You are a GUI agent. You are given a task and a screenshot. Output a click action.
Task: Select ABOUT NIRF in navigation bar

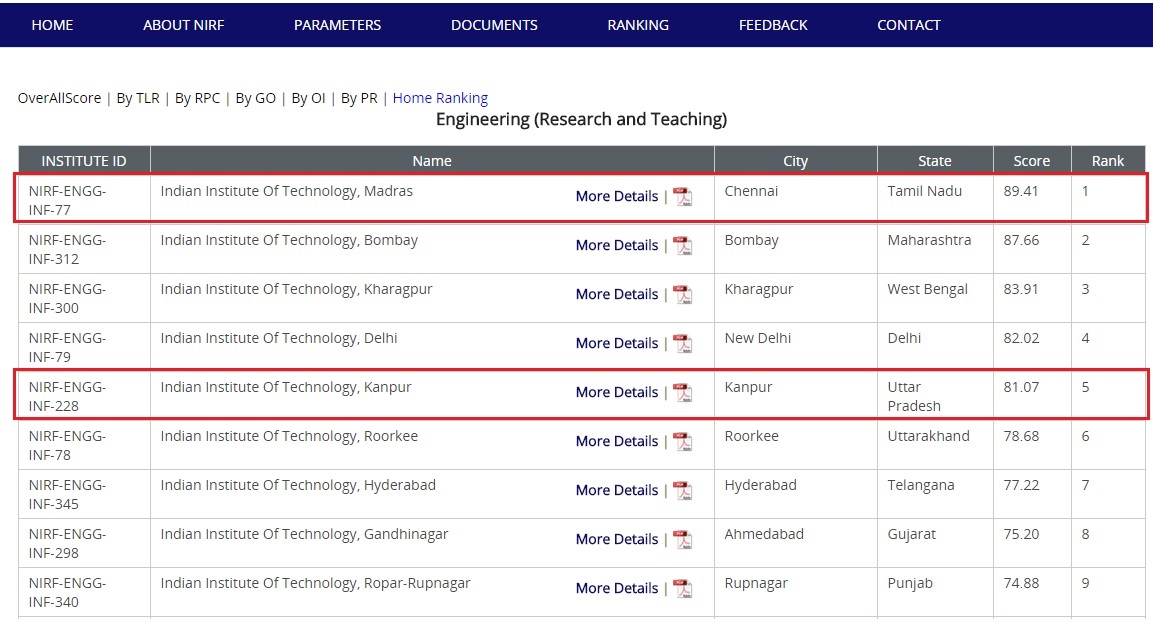click(183, 25)
